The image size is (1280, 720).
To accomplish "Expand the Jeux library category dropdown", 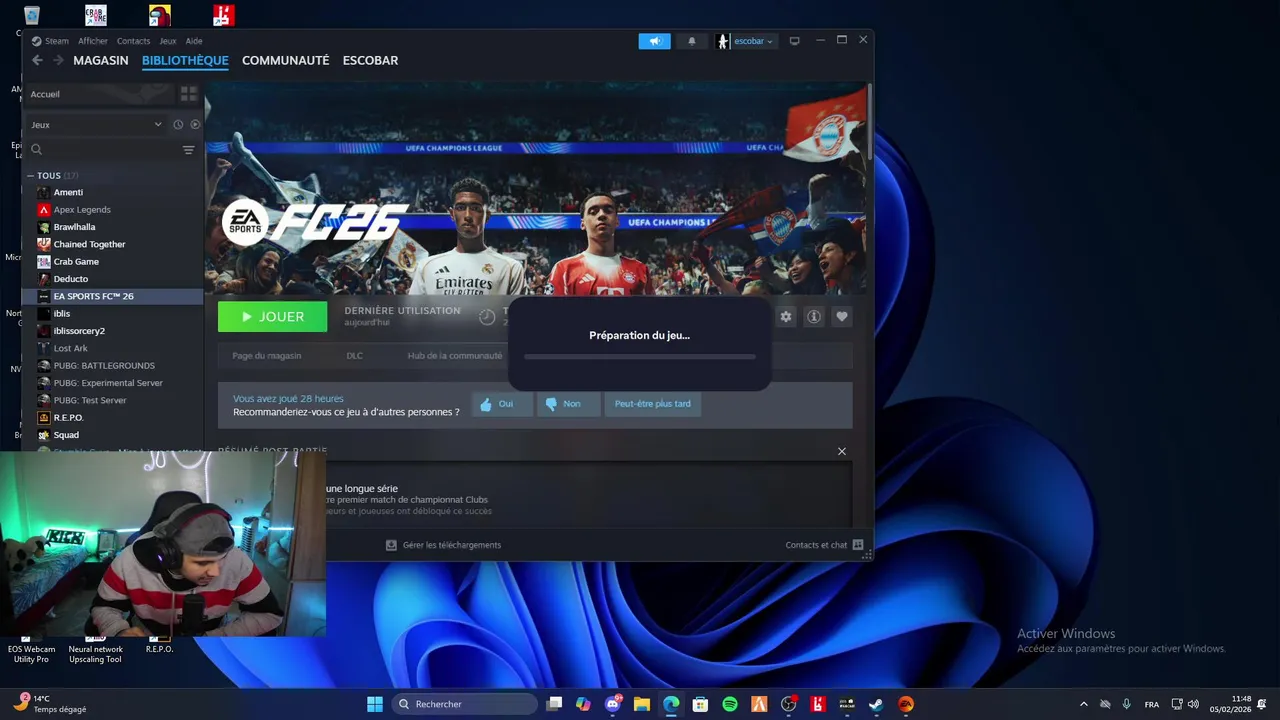I will (x=96, y=125).
